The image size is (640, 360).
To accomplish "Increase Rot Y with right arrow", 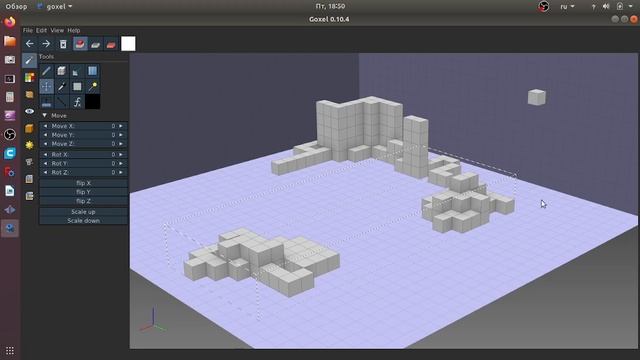I will (121, 164).
